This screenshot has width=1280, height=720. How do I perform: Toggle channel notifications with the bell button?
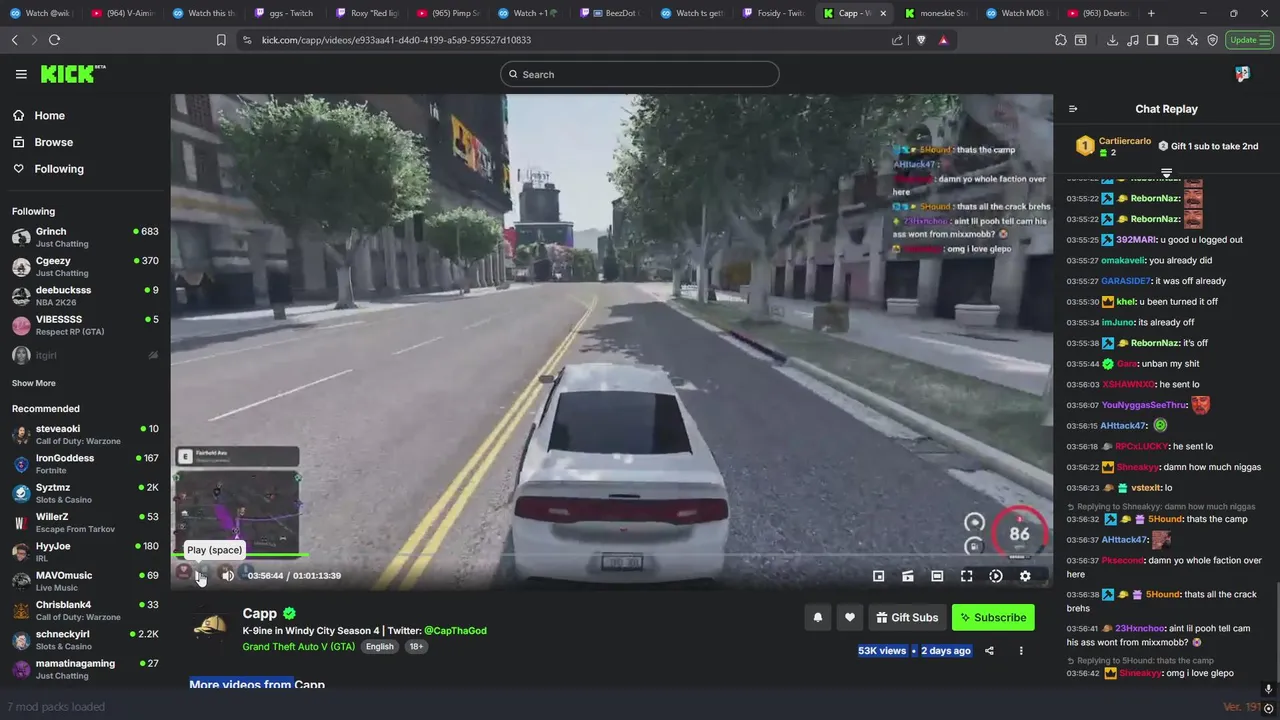(x=817, y=618)
